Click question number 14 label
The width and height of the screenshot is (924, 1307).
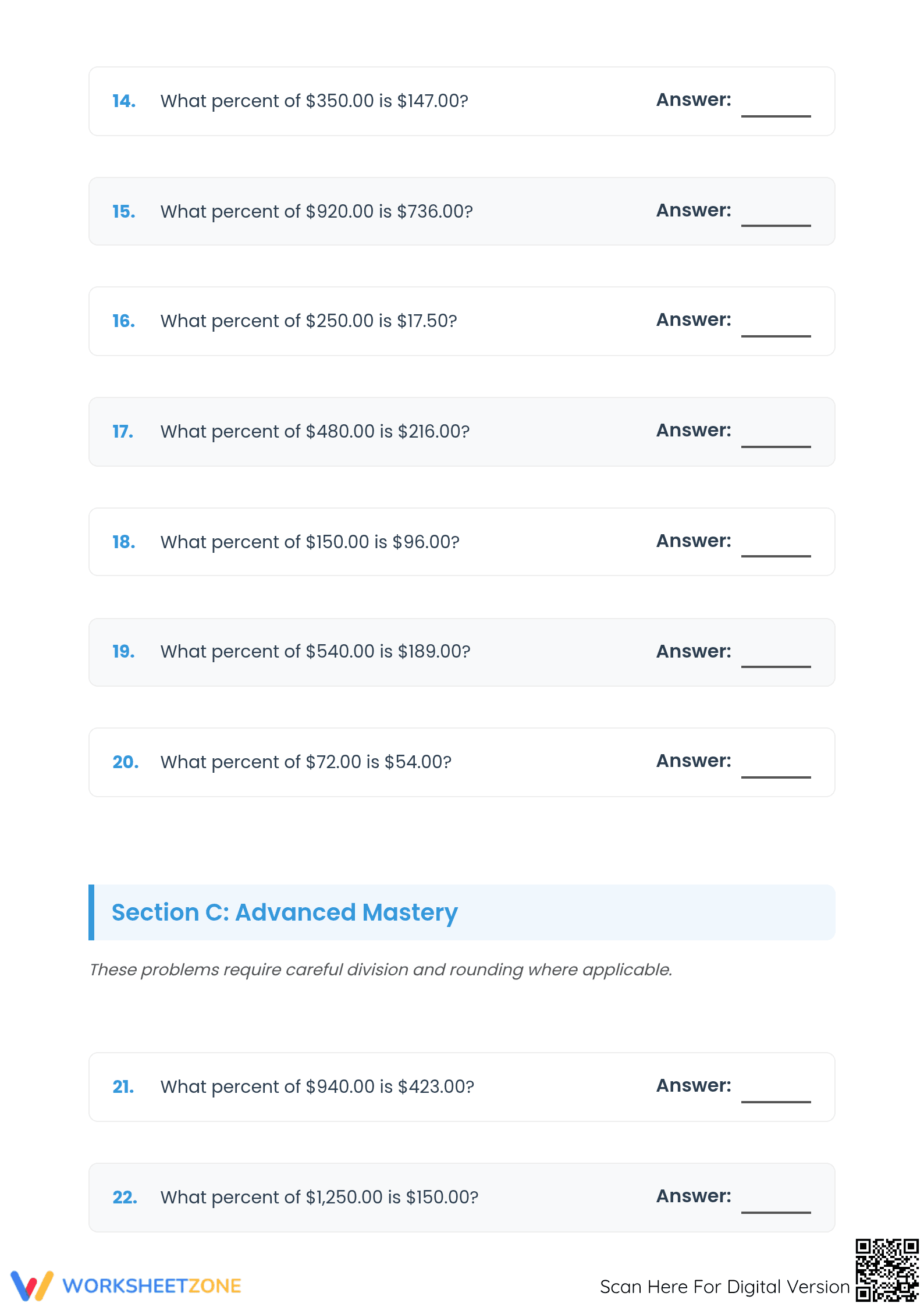(124, 101)
